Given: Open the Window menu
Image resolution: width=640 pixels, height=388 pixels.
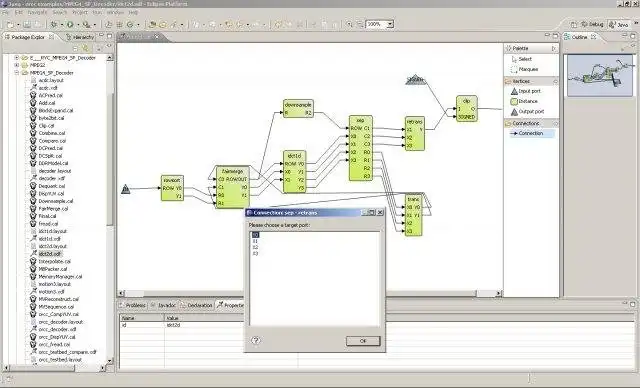Looking at the screenshot, I should coord(116,13).
